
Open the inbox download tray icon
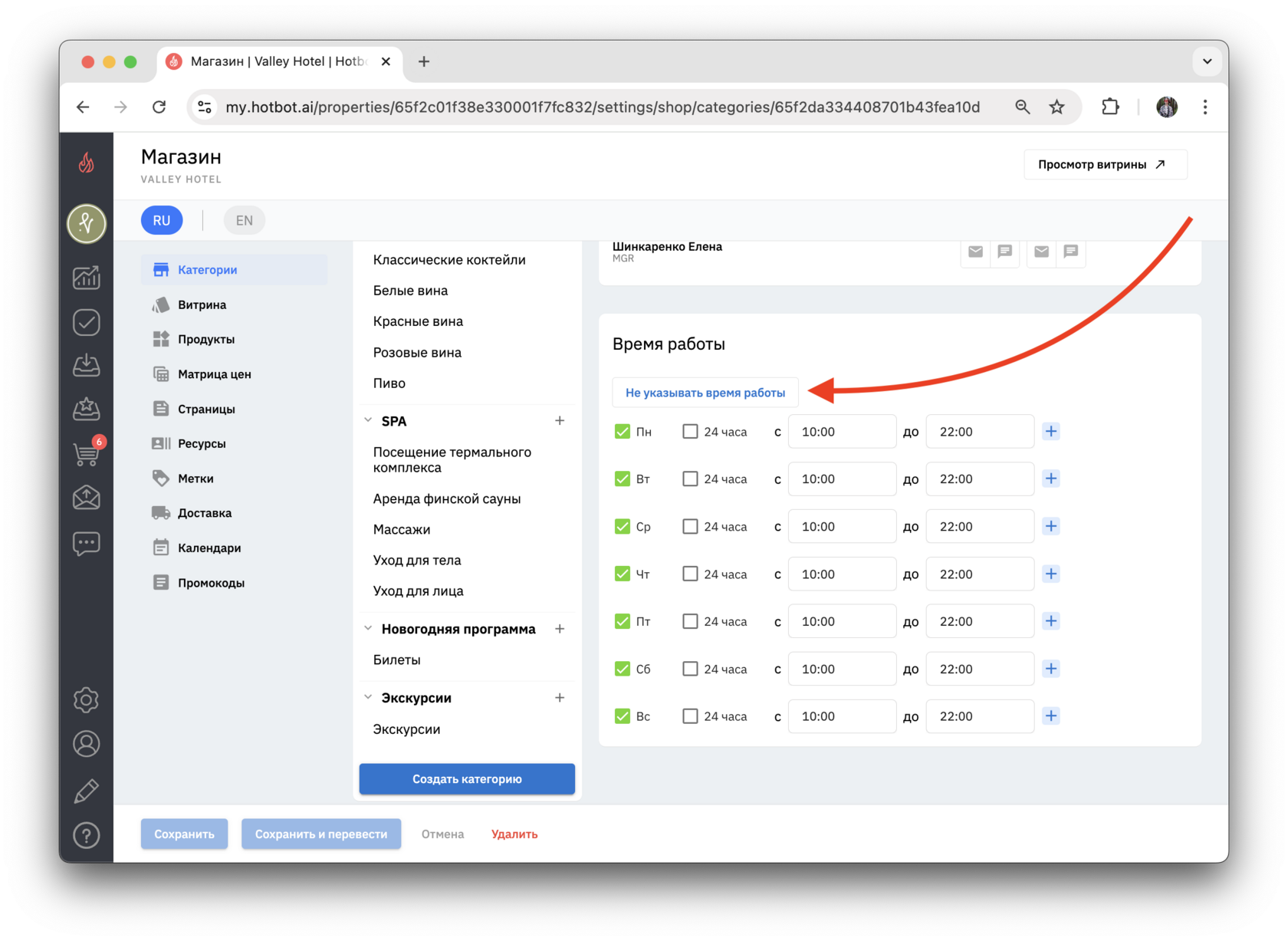pyautogui.click(x=87, y=365)
